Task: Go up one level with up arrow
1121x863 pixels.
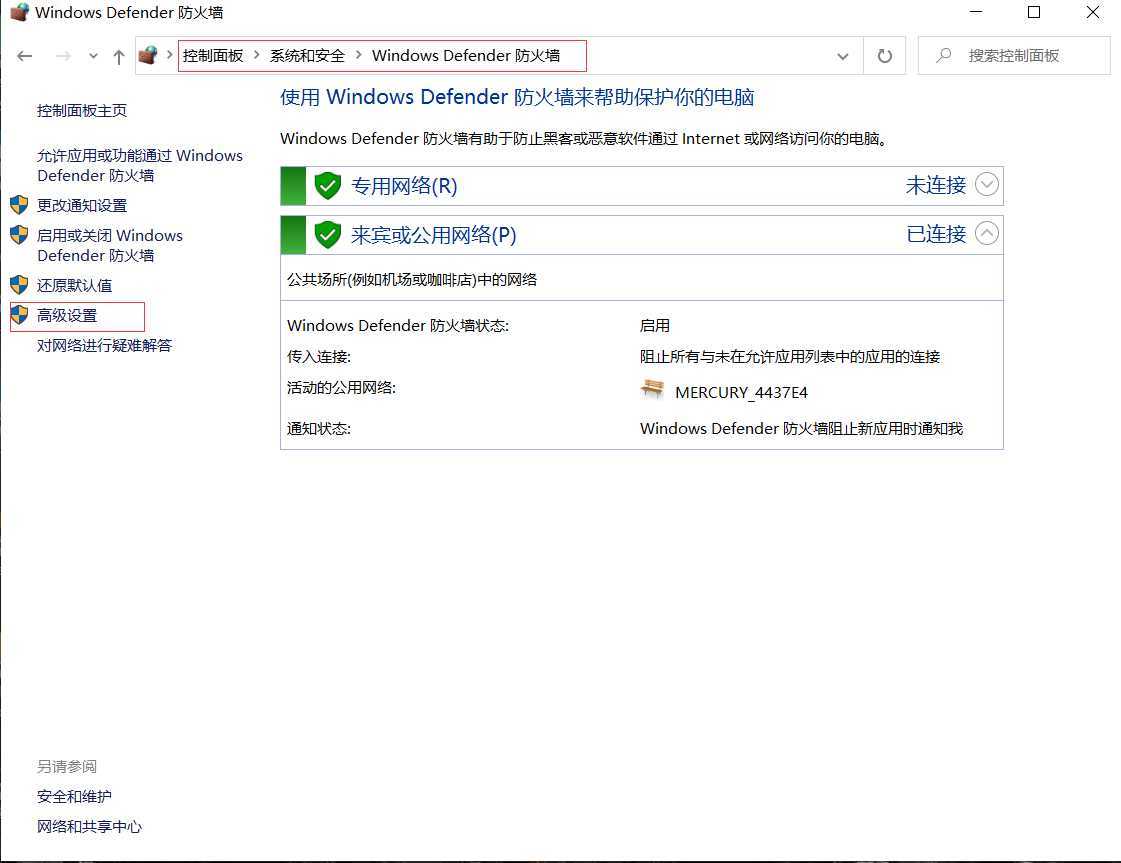Action: click(119, 56)
